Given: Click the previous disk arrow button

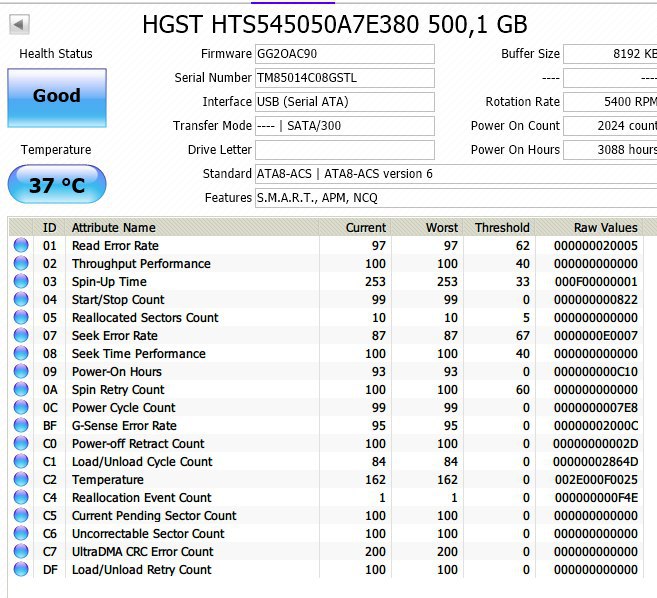Looking at the screenshot, I should click(19, 24).
